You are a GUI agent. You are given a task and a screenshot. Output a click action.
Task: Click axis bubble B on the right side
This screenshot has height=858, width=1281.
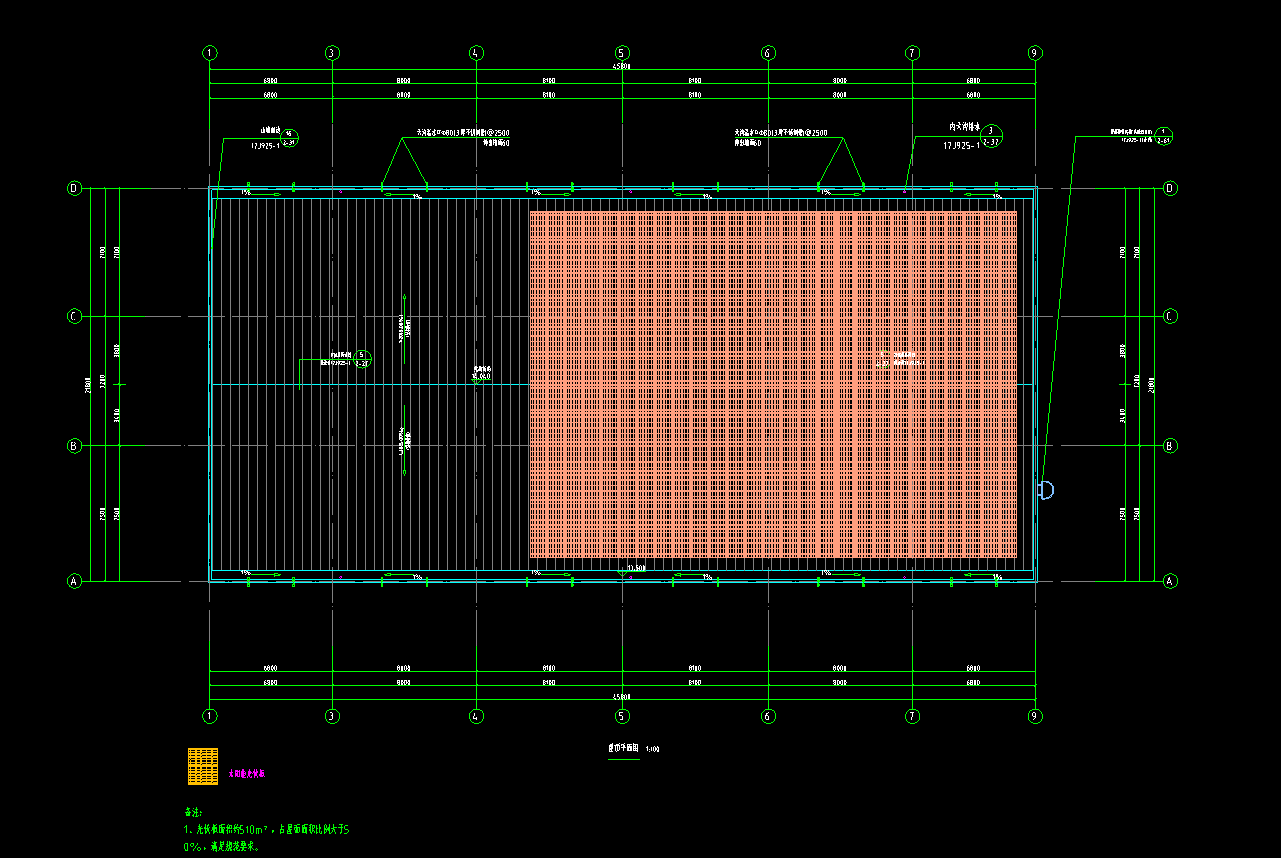pyautogui.click(x=1170, y=446)
